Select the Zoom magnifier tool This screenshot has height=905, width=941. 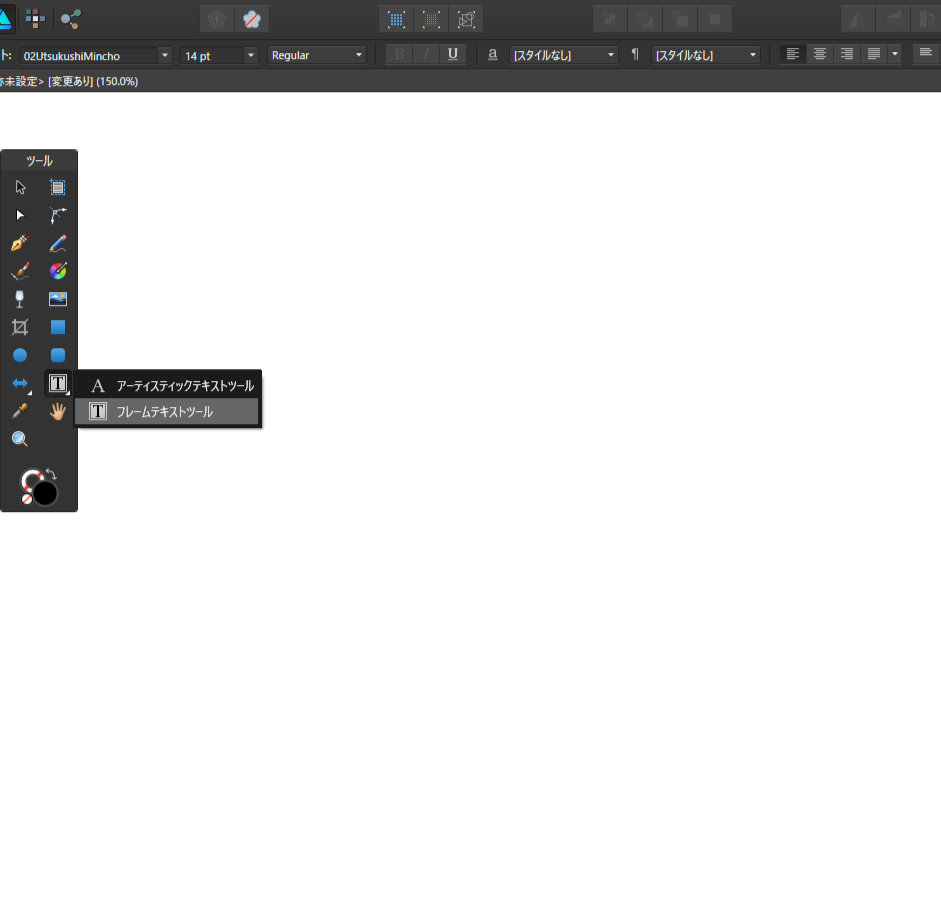(20, 439)
